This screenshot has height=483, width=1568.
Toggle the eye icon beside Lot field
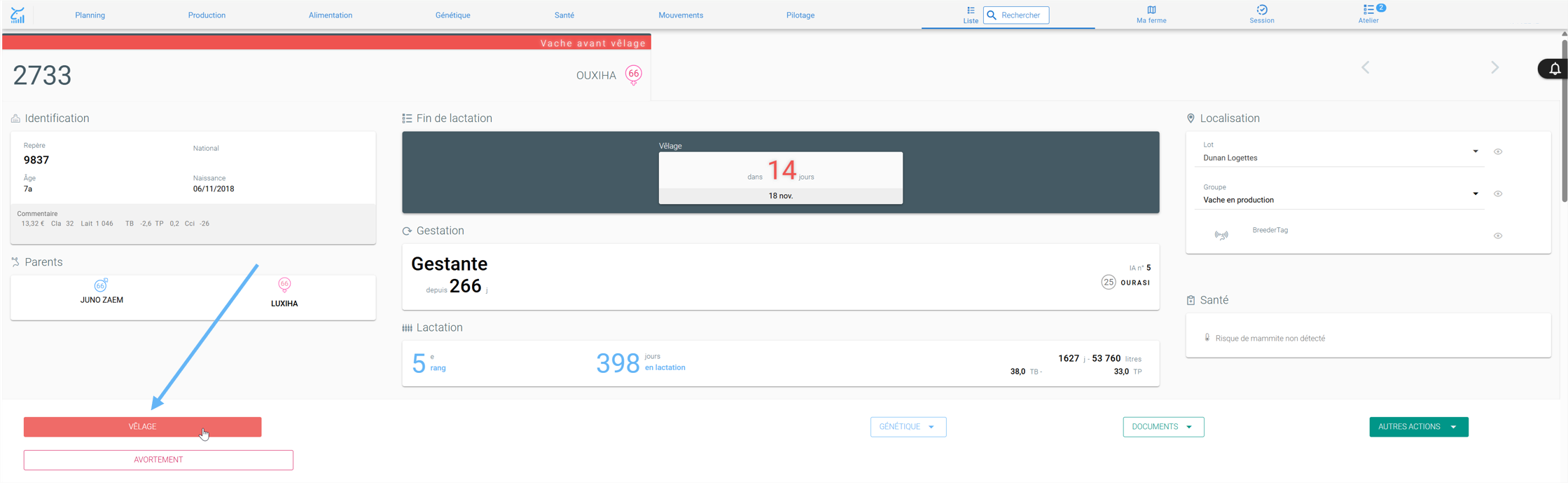1498,151
